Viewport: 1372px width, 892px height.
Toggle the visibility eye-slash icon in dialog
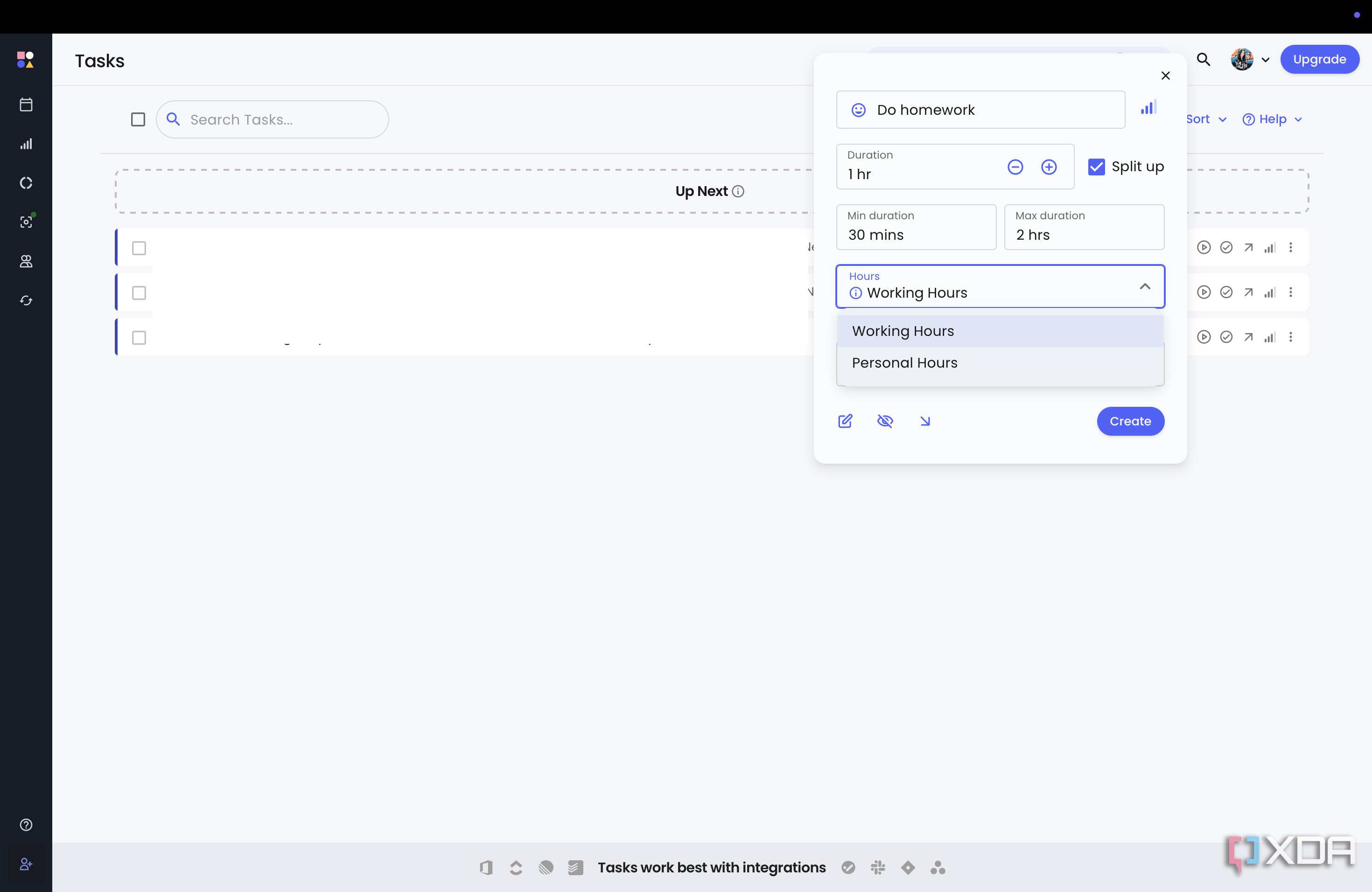[885, 421]
